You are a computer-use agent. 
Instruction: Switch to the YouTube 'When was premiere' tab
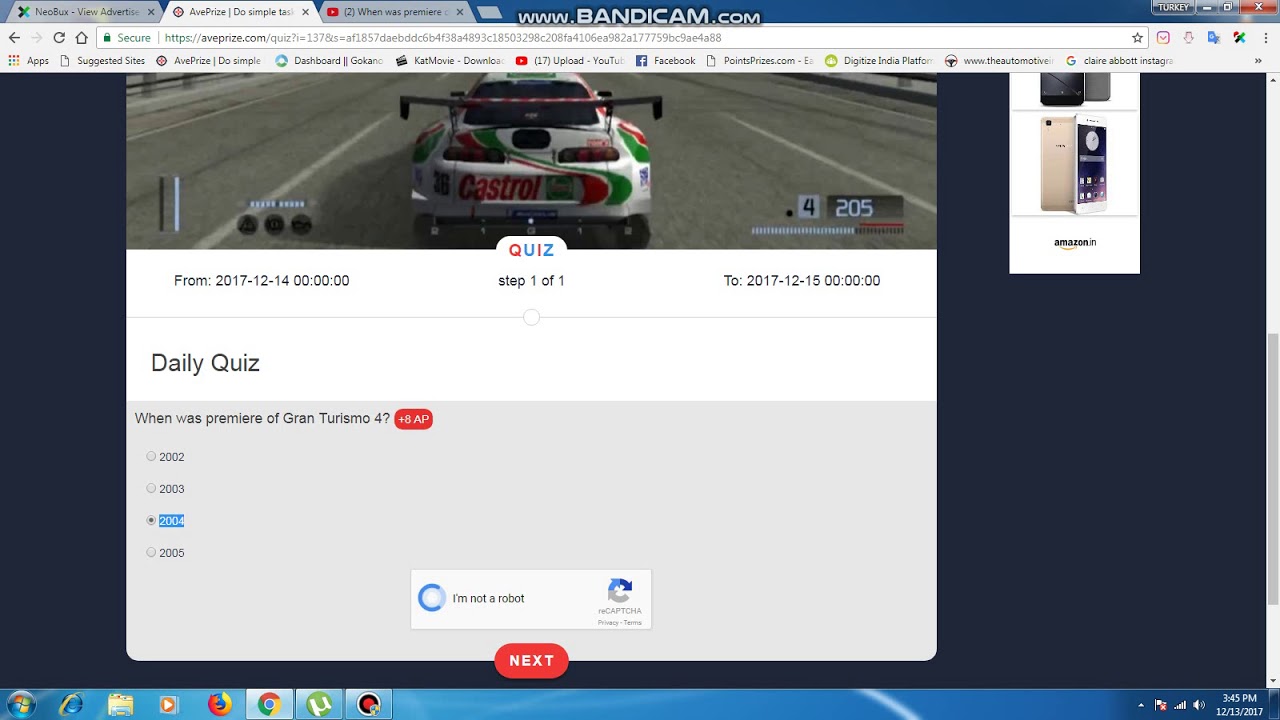(395, 12)
